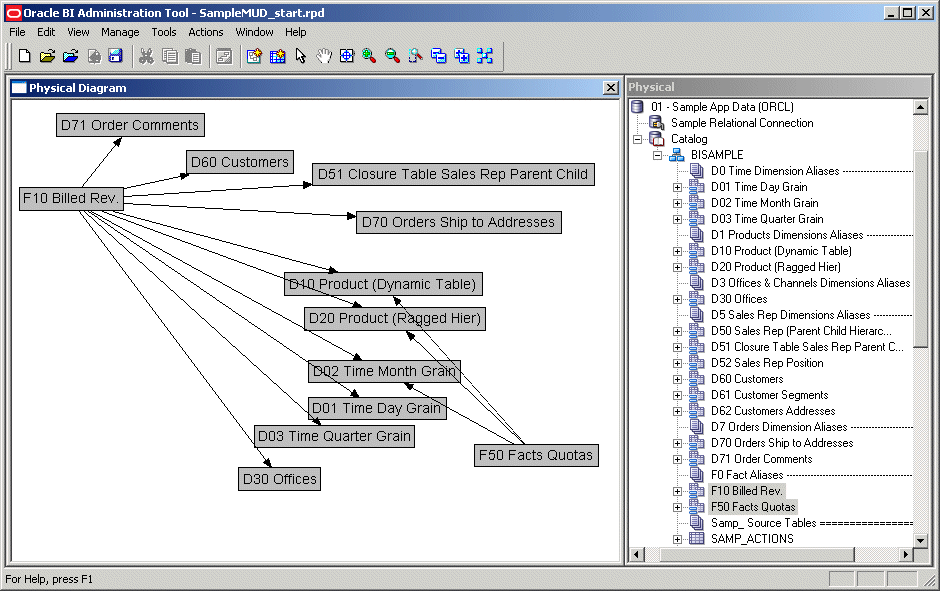Select the D03 Time Quarter Grain diagram box
The width and height of the screenshot is (940, 591).
334,436
